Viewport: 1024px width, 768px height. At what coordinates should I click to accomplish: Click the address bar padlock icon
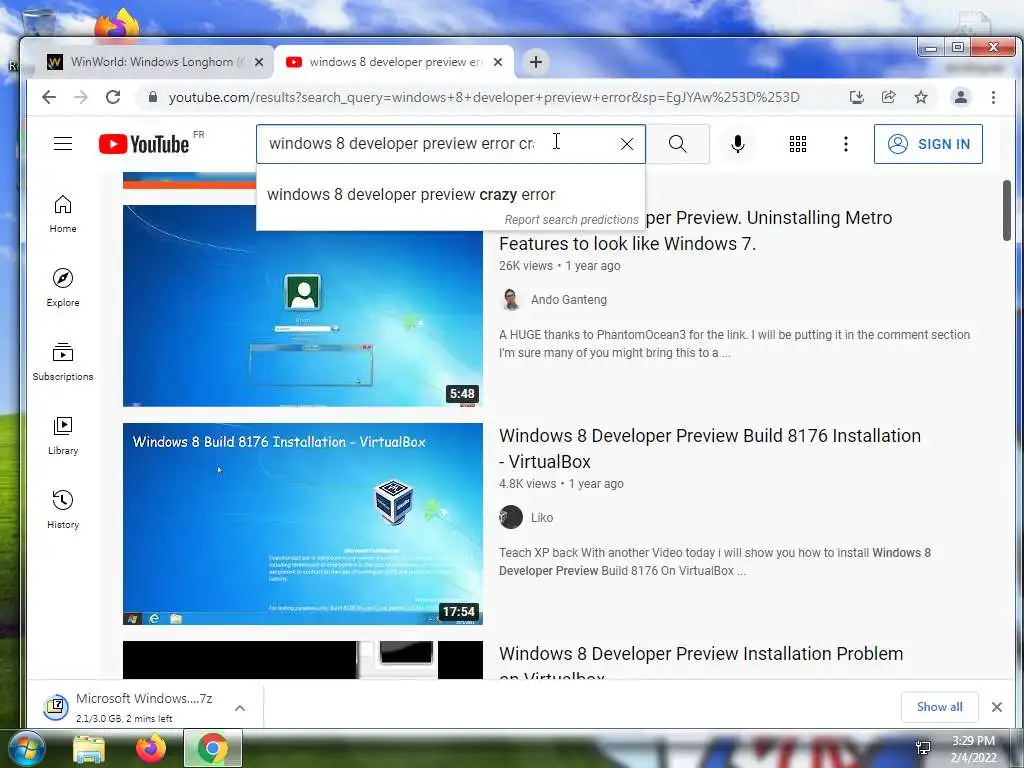click(153, 97)
